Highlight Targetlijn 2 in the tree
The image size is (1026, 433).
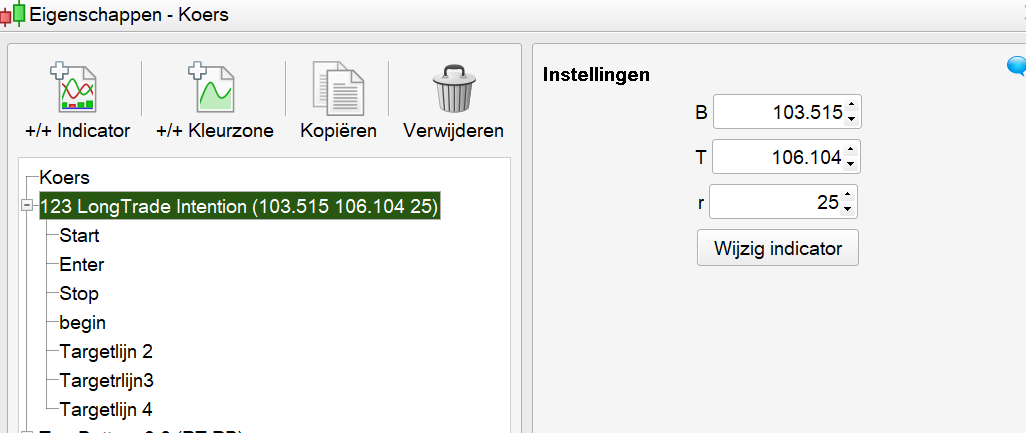pyautogui.click(x=106, y=352)
